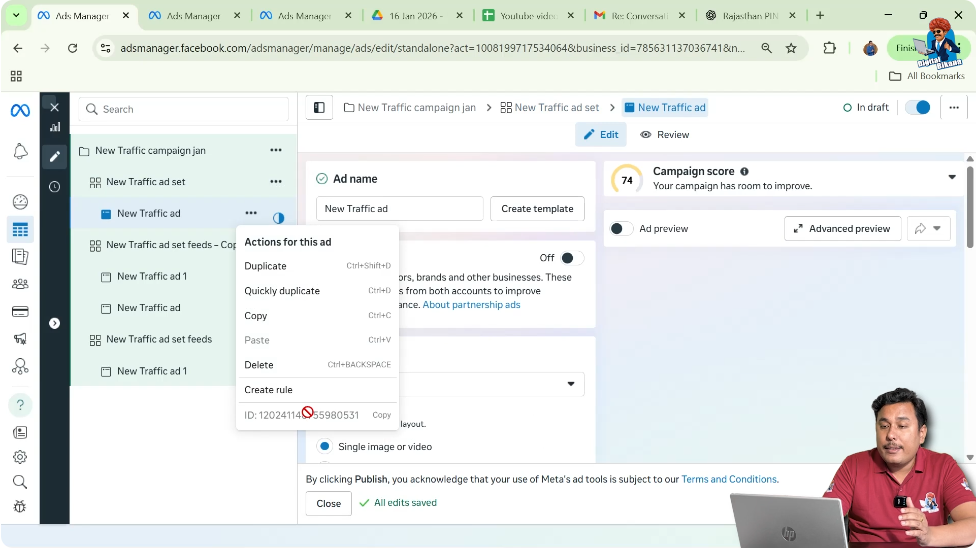
Task: Open notifications bell in left rail
Action: tap(20, 151)
